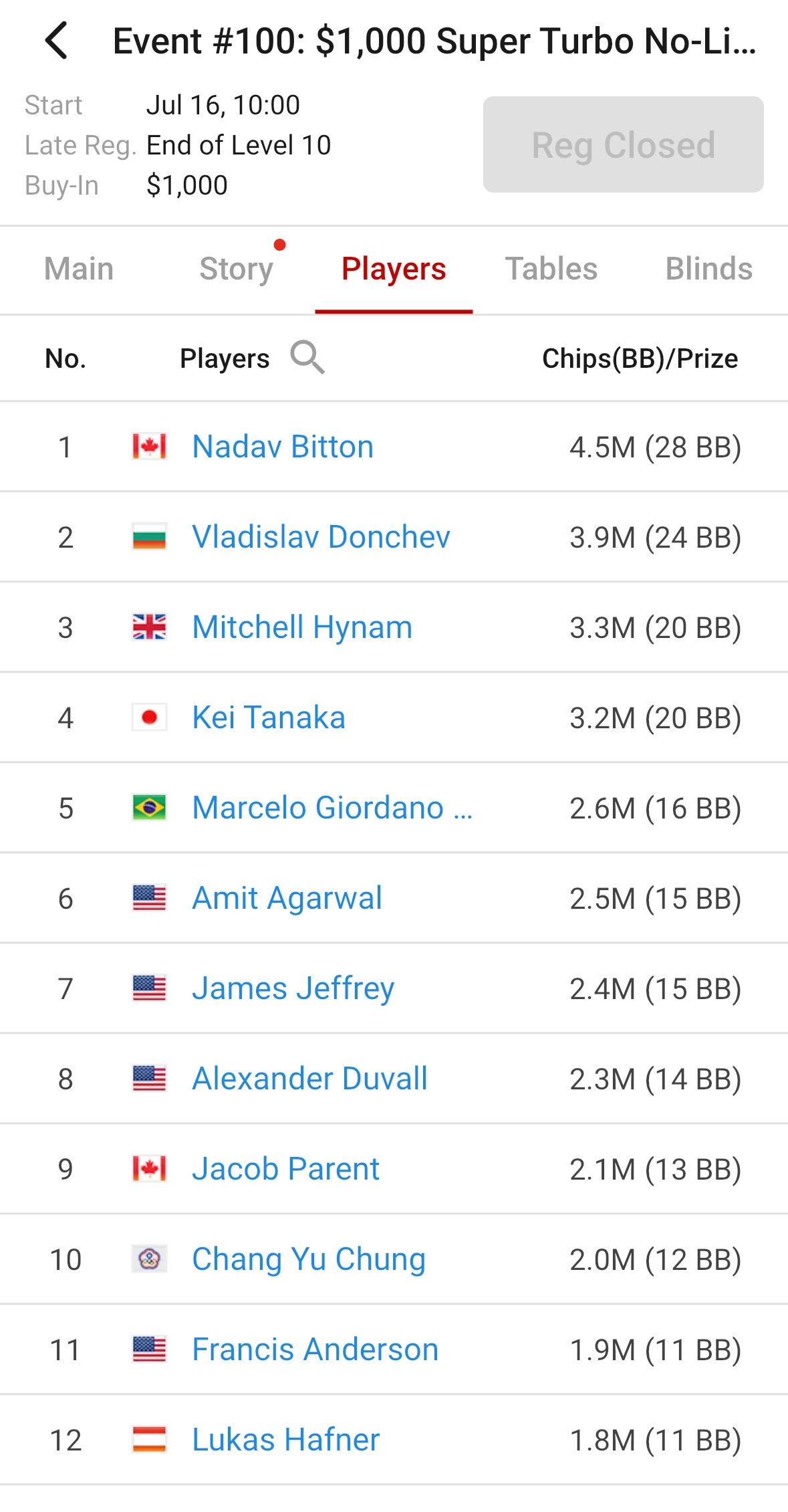The image size is (788, 1512).
Task: View James Jeffrey's player page
Action: [x=293, y=988]
